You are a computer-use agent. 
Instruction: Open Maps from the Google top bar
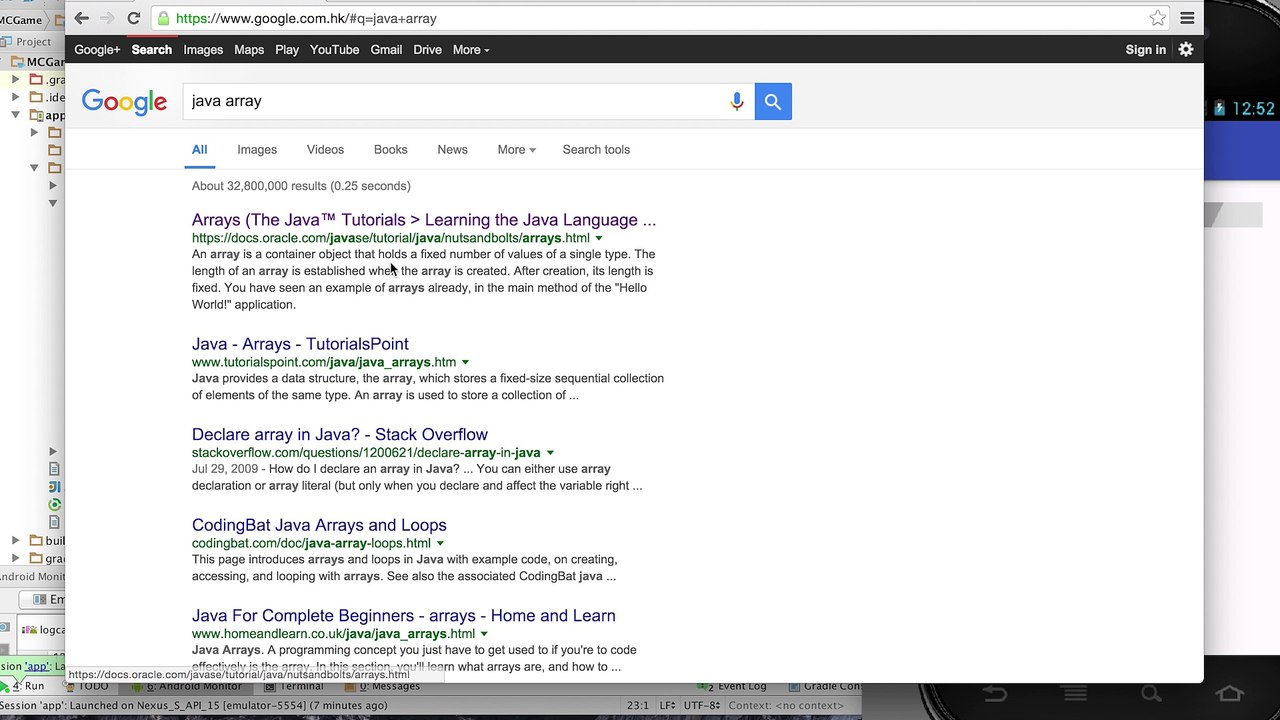tap(249, 50)
